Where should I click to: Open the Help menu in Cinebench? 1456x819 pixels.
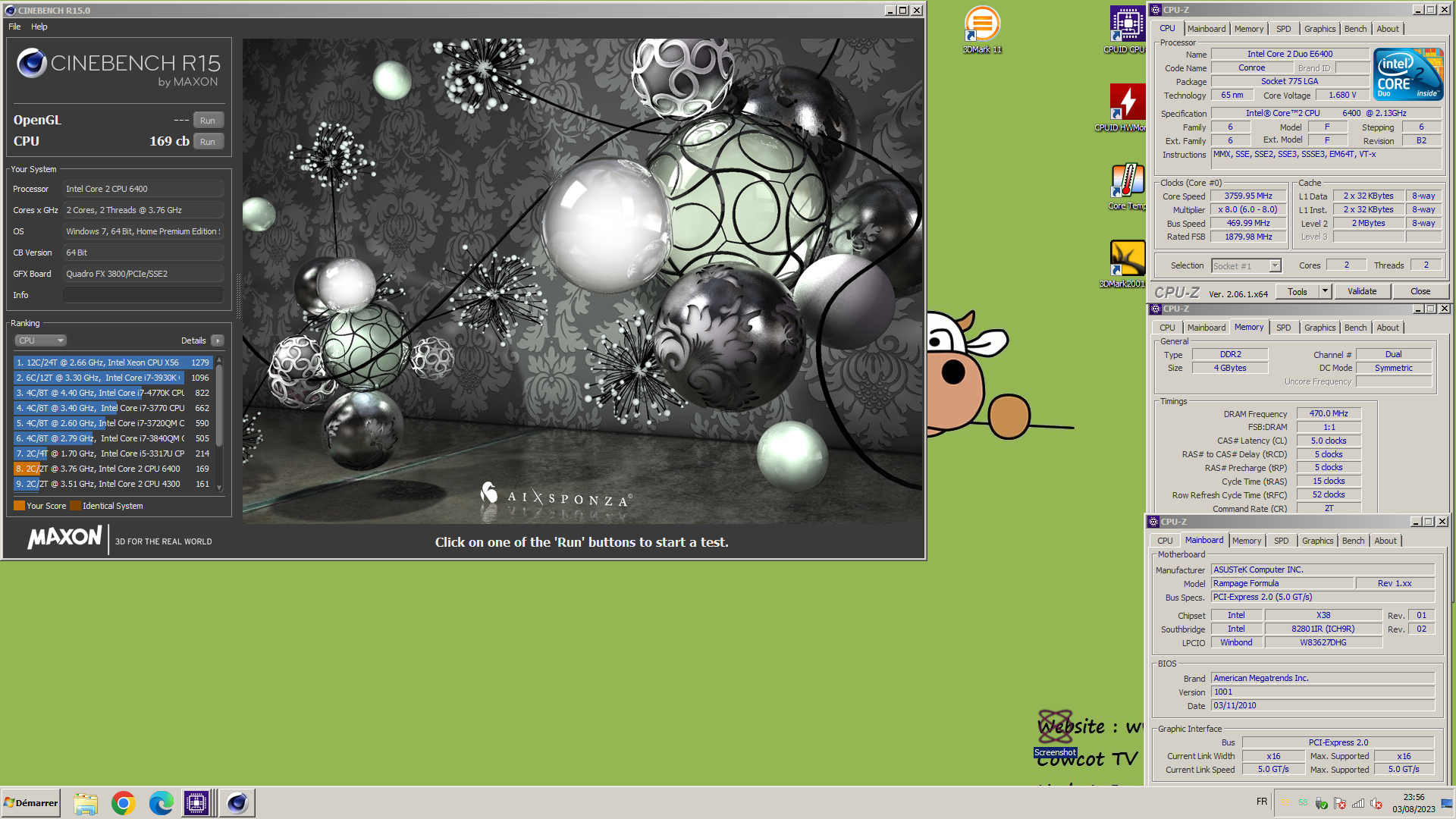(39, 27)
